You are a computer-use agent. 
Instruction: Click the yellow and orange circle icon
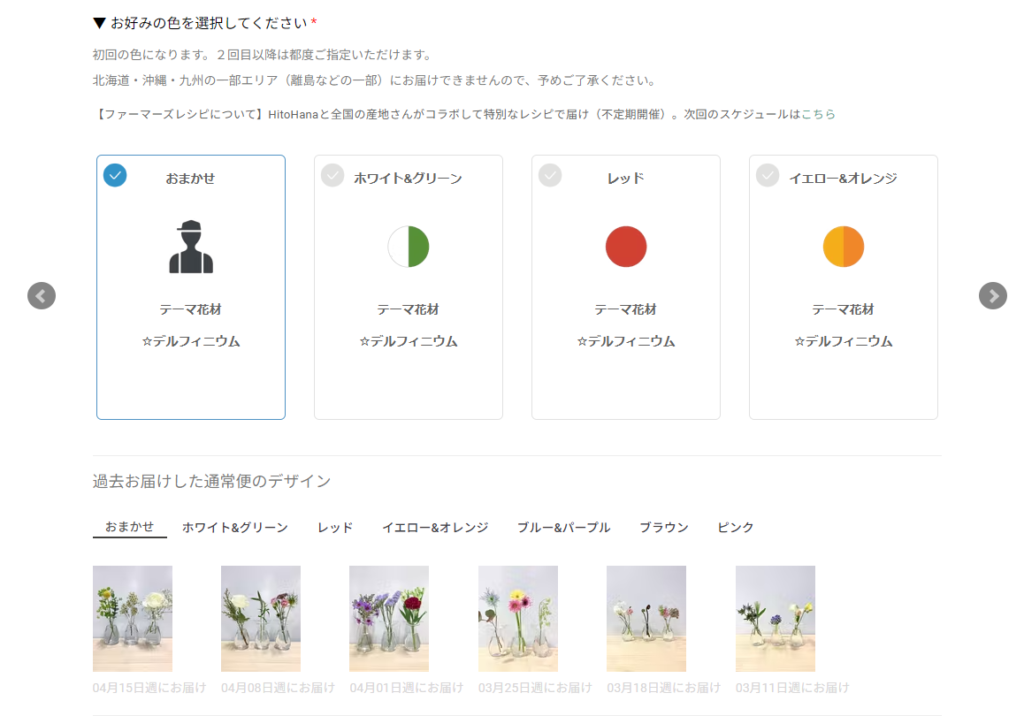point(843,246)
